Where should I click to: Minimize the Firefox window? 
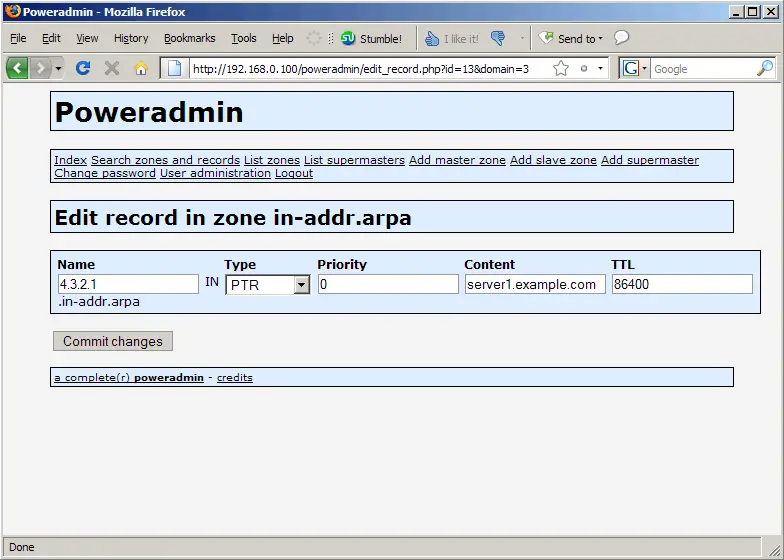tap(736, 12)
